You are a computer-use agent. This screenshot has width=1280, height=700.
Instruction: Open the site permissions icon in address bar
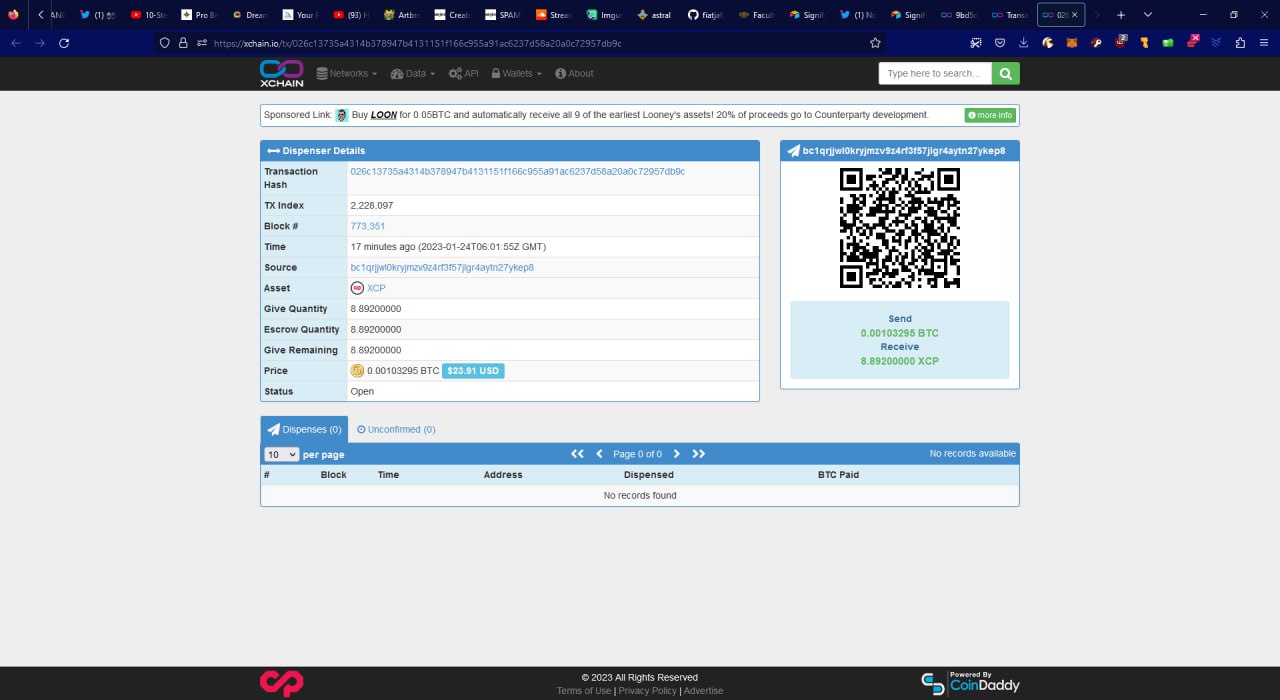pos(202,43)
